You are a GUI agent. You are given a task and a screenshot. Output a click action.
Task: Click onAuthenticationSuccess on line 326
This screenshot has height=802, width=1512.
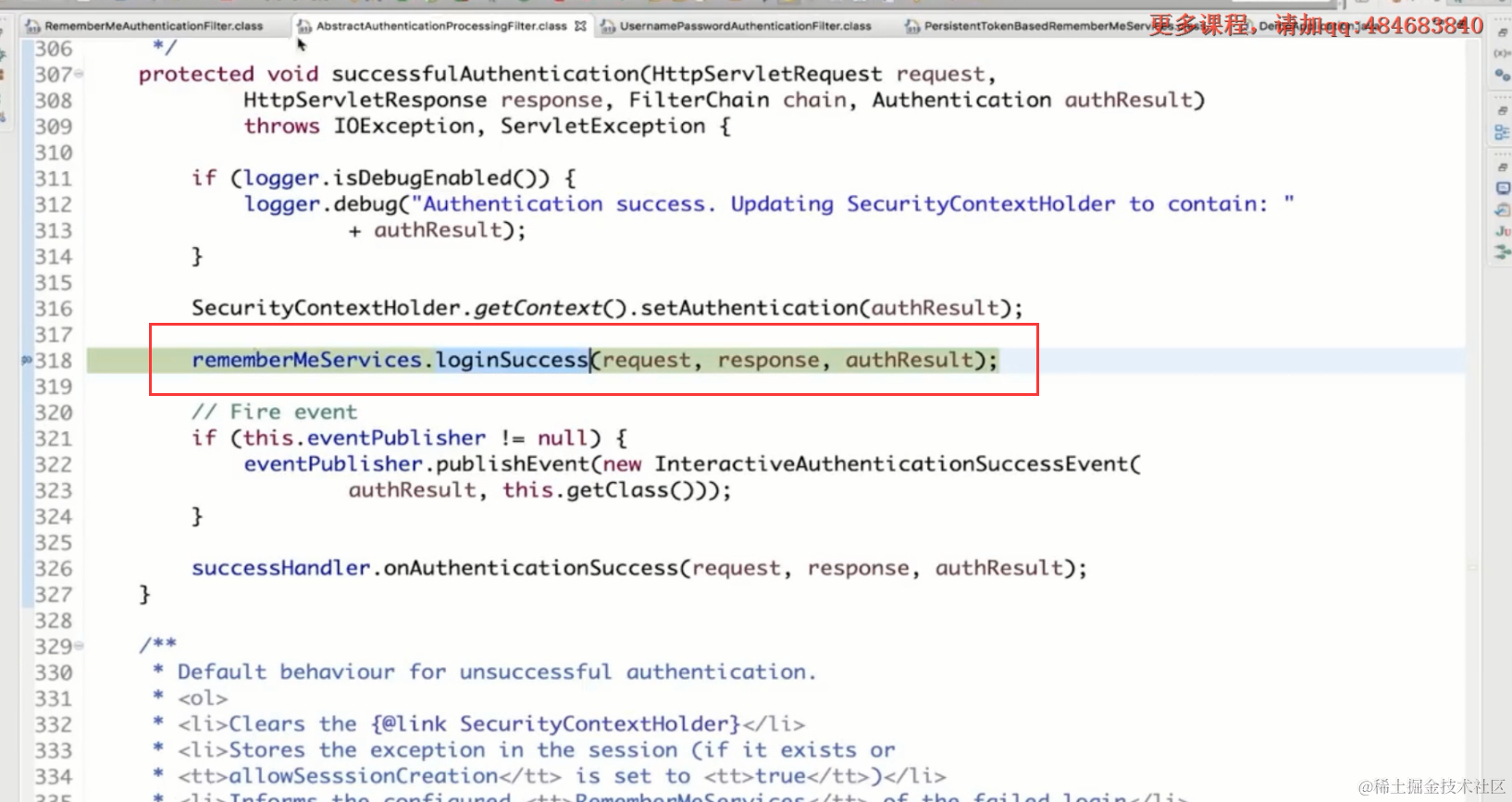531,568
